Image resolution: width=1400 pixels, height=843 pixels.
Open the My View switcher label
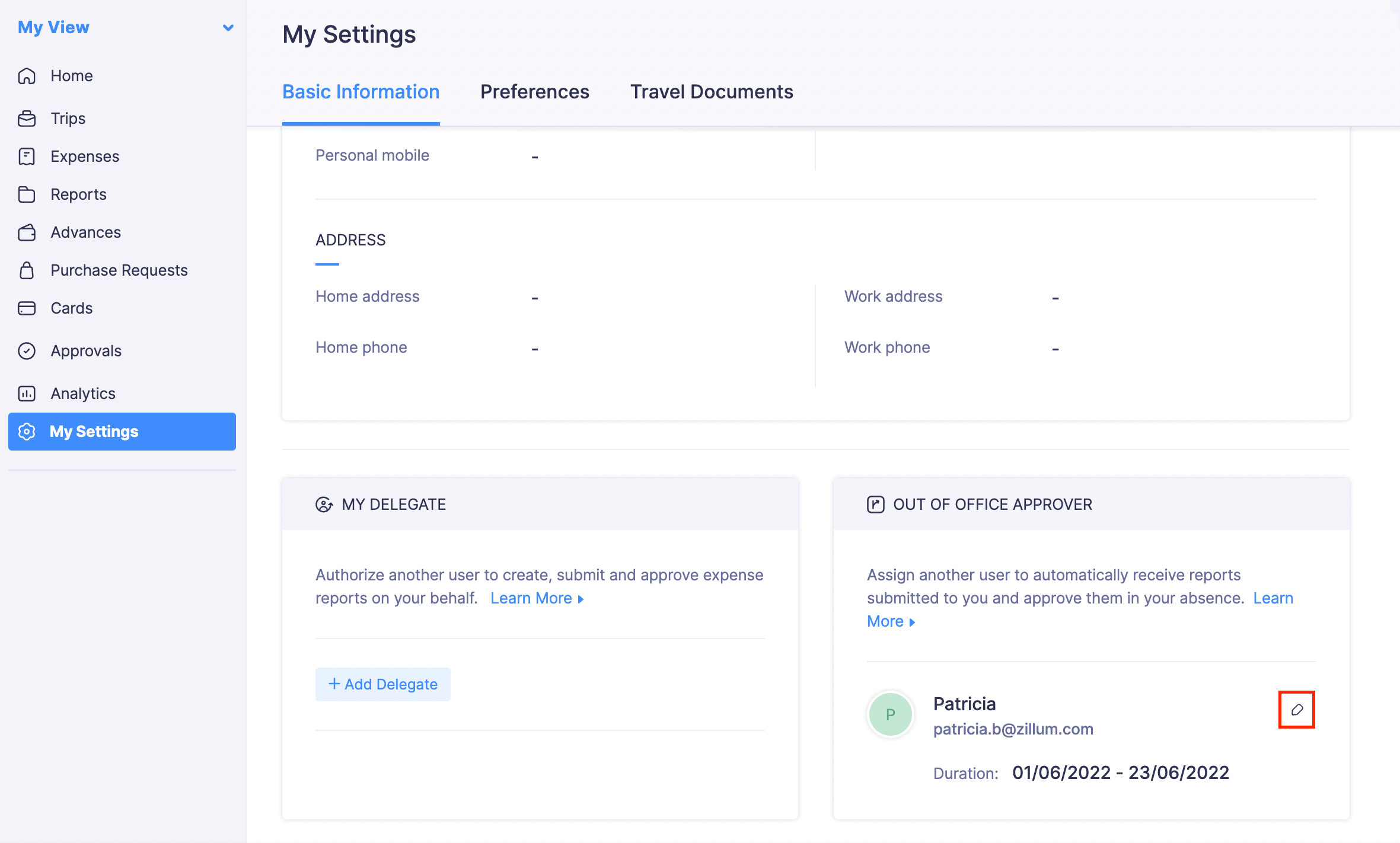pos(53,27)
